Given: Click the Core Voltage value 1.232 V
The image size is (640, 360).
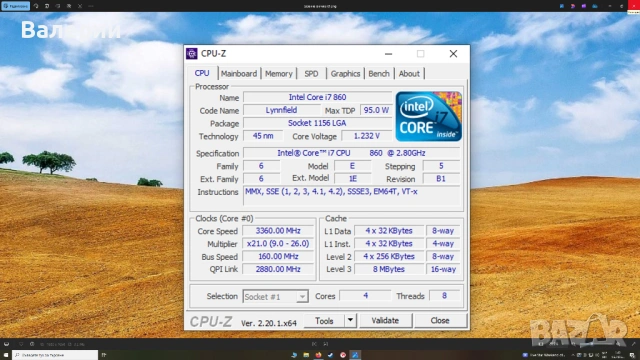Looking at the screenshot, I should (x=366, y=136).
